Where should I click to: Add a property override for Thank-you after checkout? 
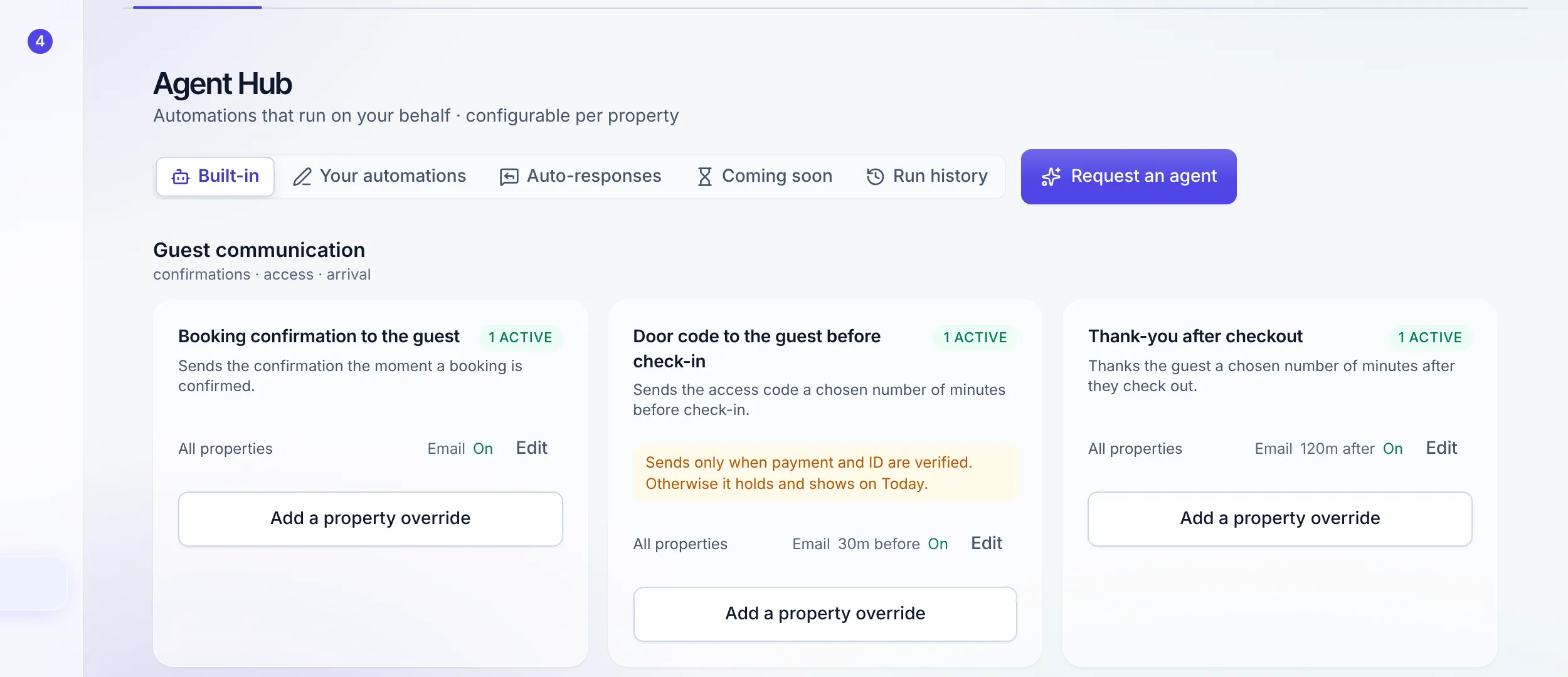point(1279,518)
